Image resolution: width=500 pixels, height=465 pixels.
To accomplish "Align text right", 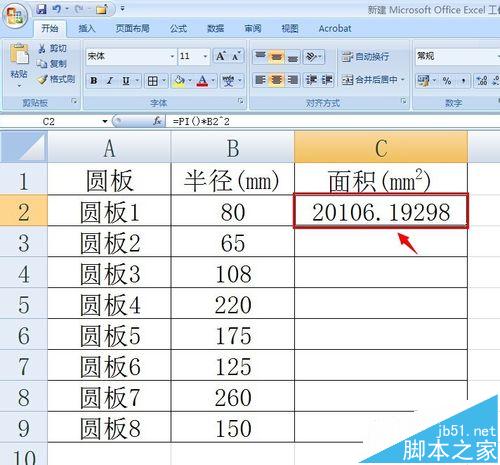I will 292,80.
